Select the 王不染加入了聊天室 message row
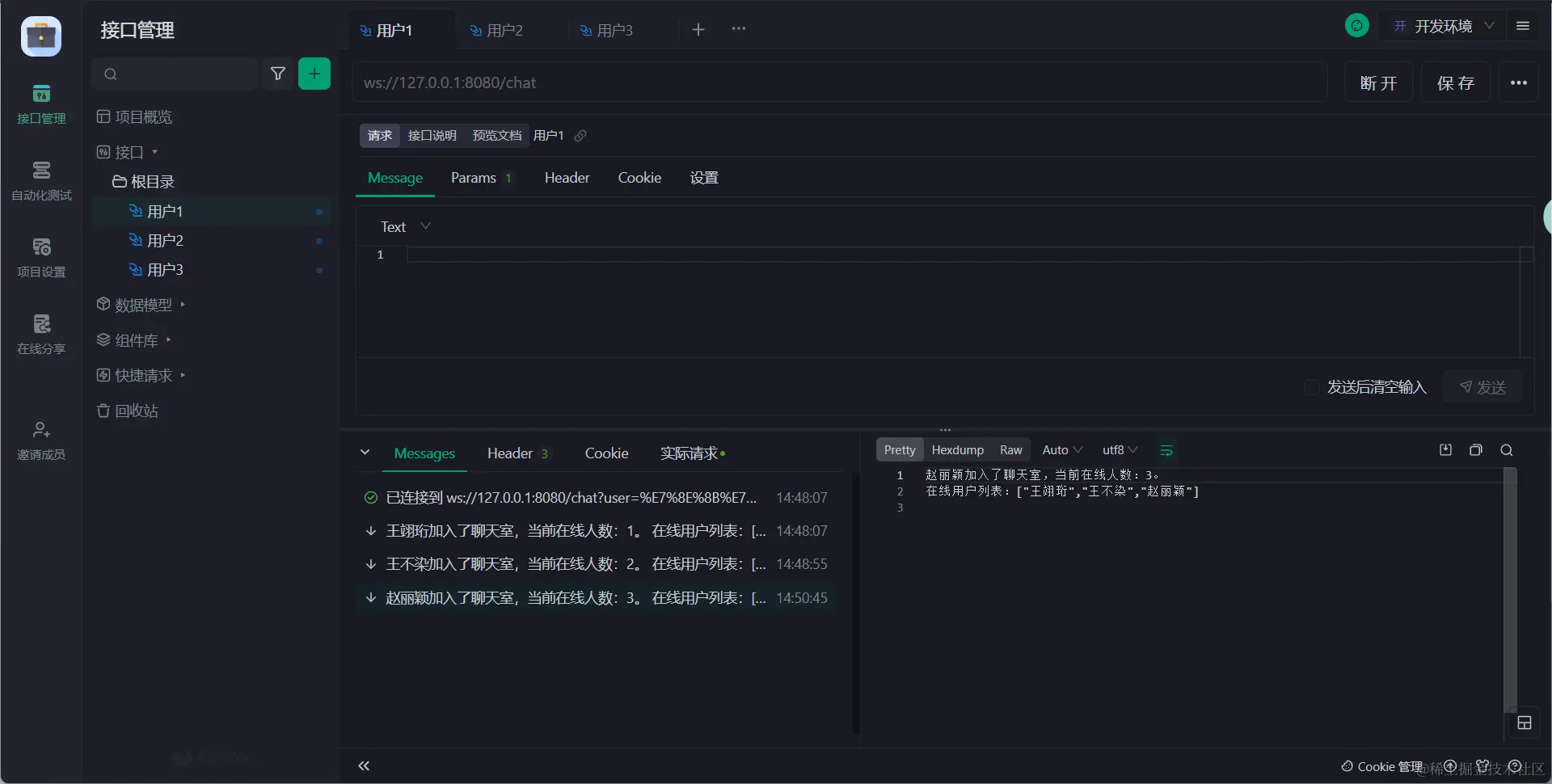This screenshot has width=1552, height=784. tap(597, 564)
